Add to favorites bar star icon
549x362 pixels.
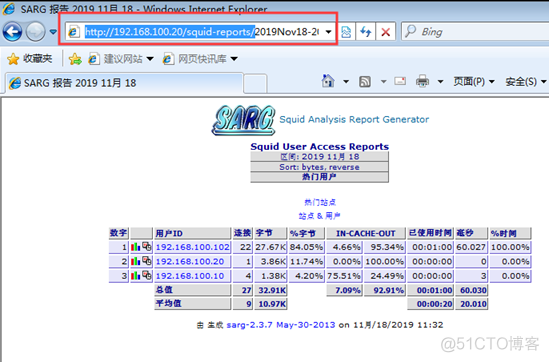tap(75, 59)
